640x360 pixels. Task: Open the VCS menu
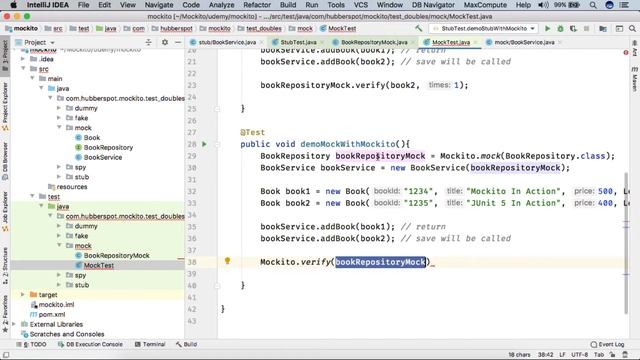pos(360,5)
